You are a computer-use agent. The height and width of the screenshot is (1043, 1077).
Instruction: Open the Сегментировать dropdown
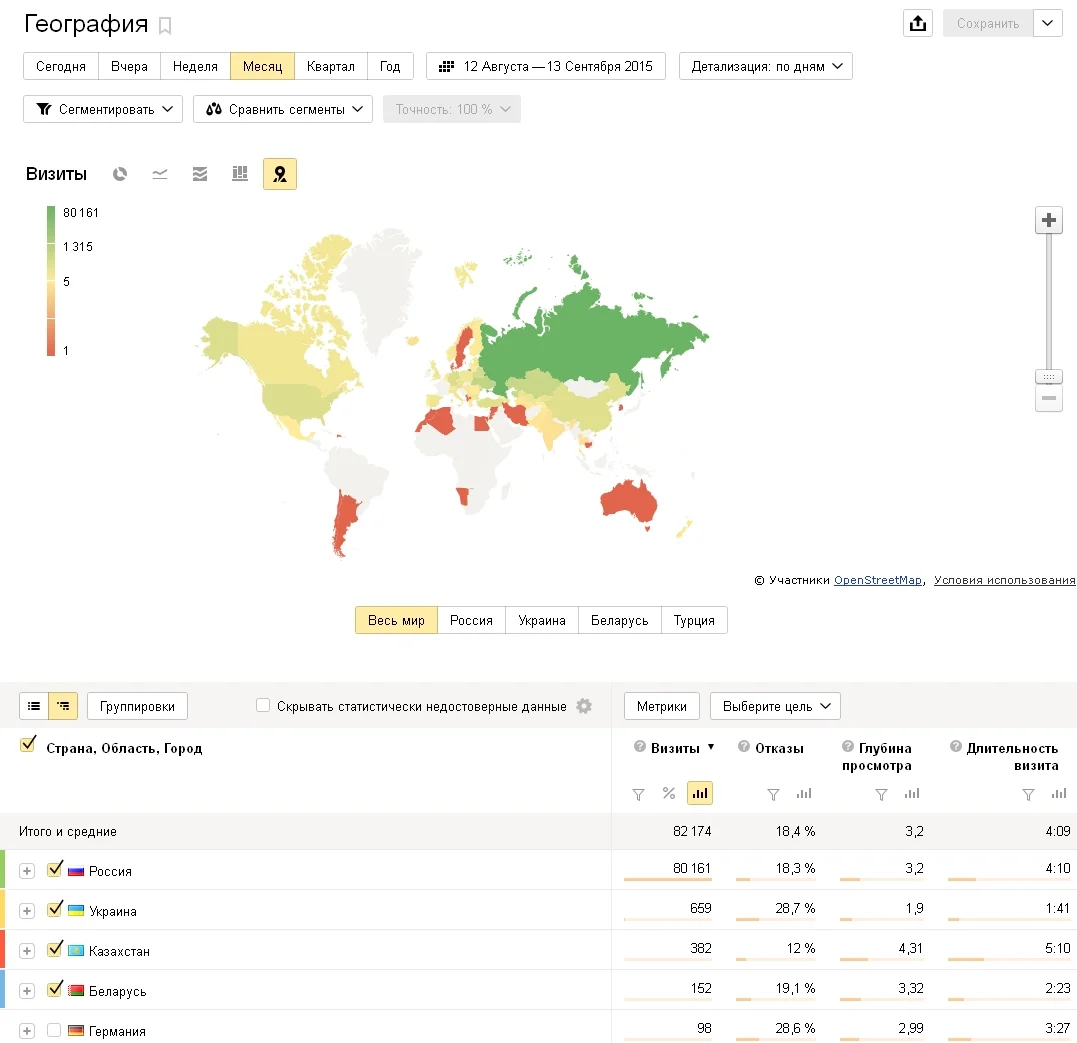click(x=103, y=109)
